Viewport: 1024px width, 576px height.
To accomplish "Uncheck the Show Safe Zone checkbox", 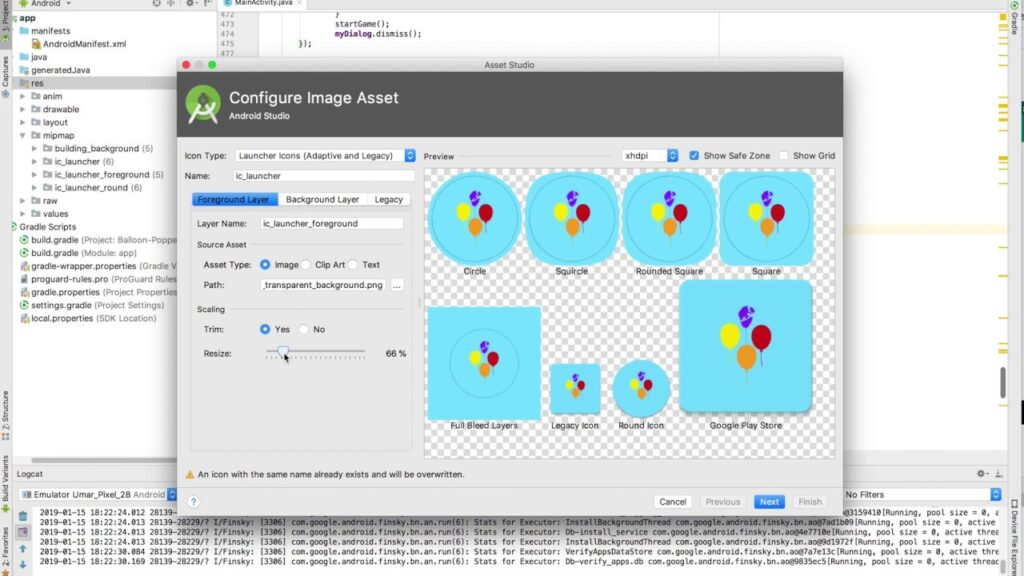I will click(x=694, y=155).
